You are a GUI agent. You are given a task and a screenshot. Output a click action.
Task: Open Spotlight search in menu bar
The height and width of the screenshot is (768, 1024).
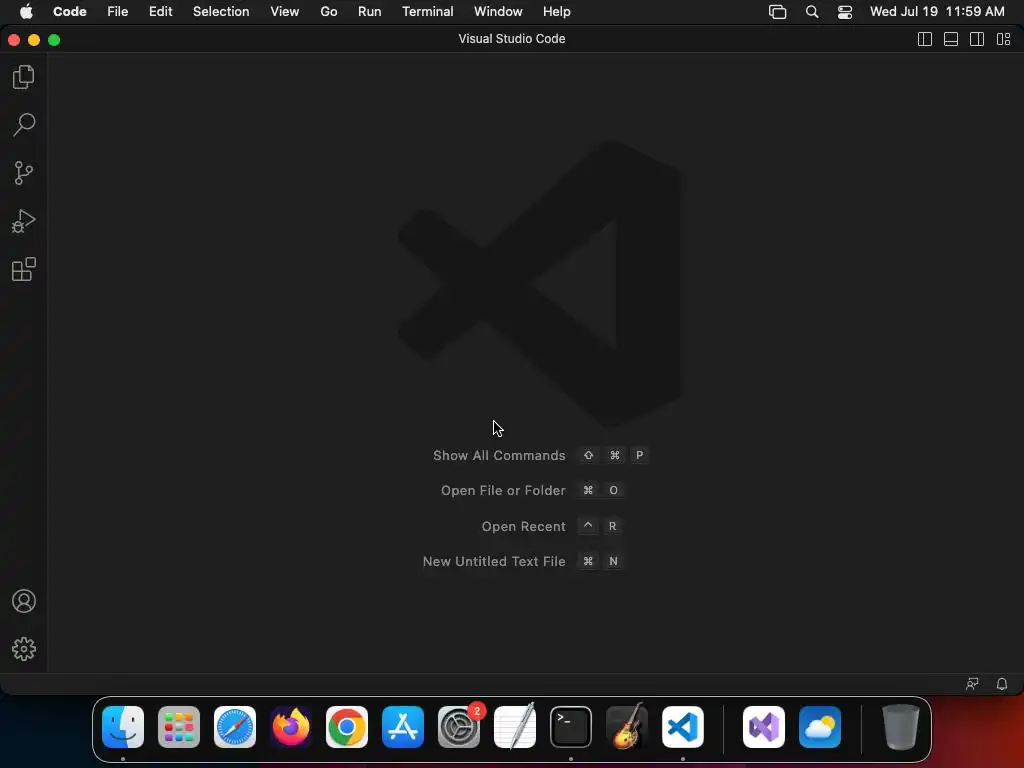[812, 12]
